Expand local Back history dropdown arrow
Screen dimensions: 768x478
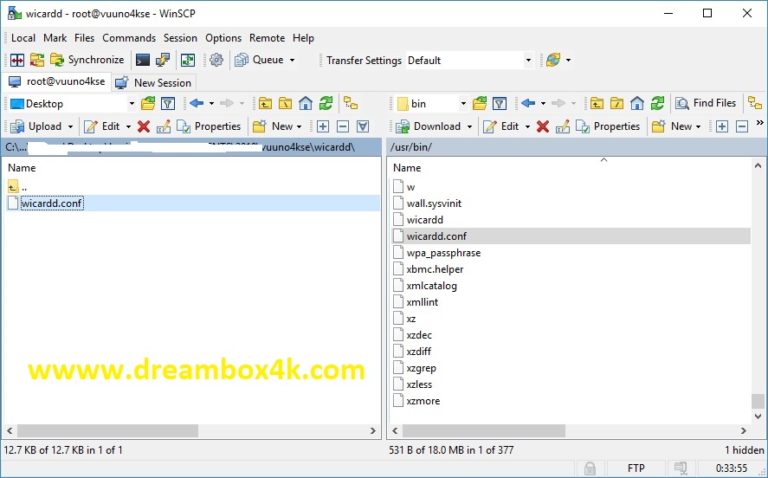212,103
